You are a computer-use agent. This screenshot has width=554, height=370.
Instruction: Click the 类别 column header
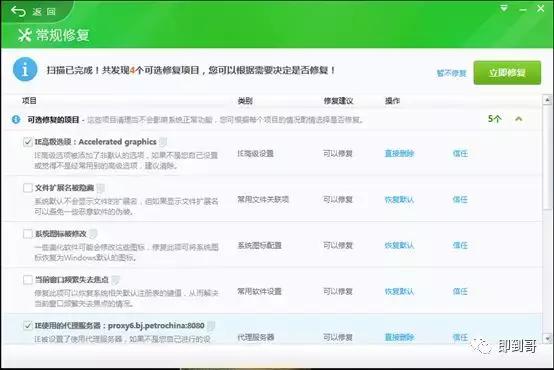245,101
